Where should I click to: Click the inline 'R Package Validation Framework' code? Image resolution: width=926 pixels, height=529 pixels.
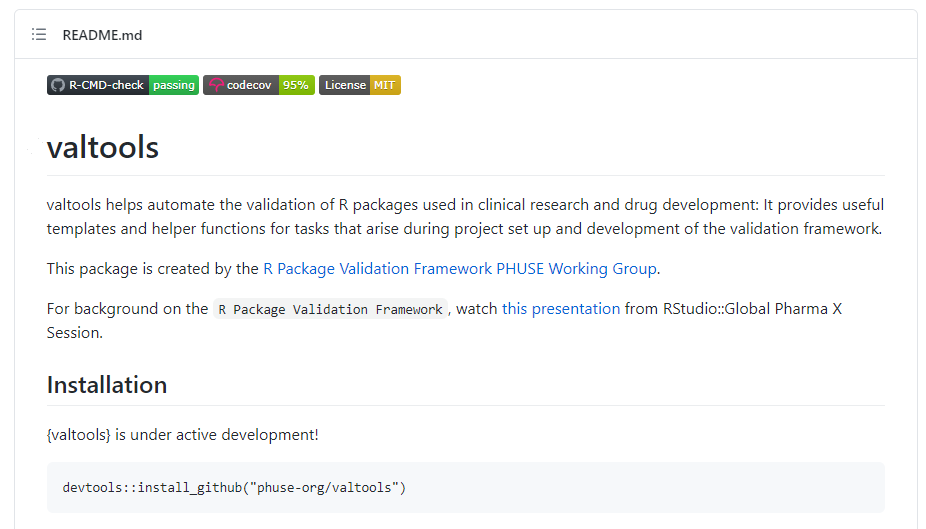[330, 310]
